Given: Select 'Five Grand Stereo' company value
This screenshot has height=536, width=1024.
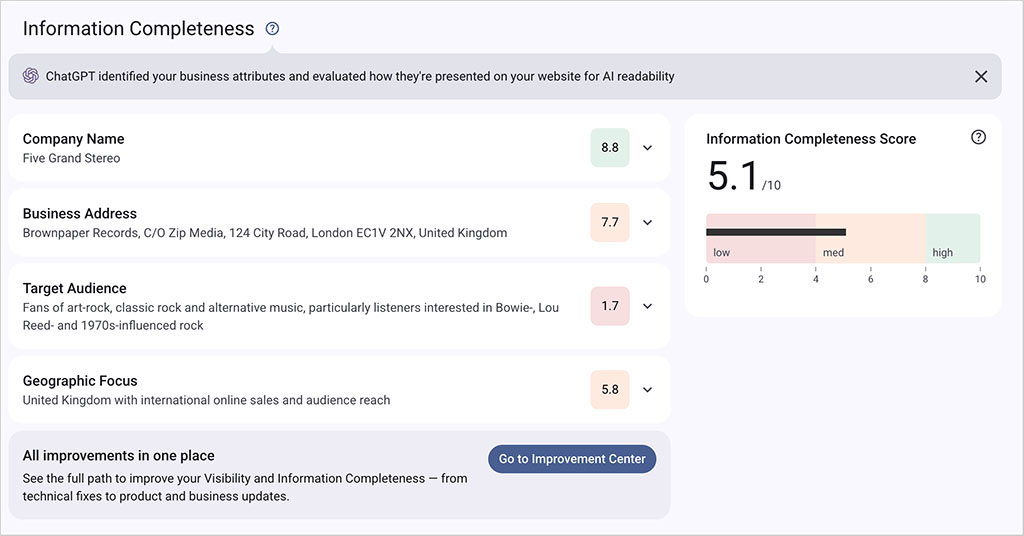Looking at the screenshot, I should (x=71, y=158).
